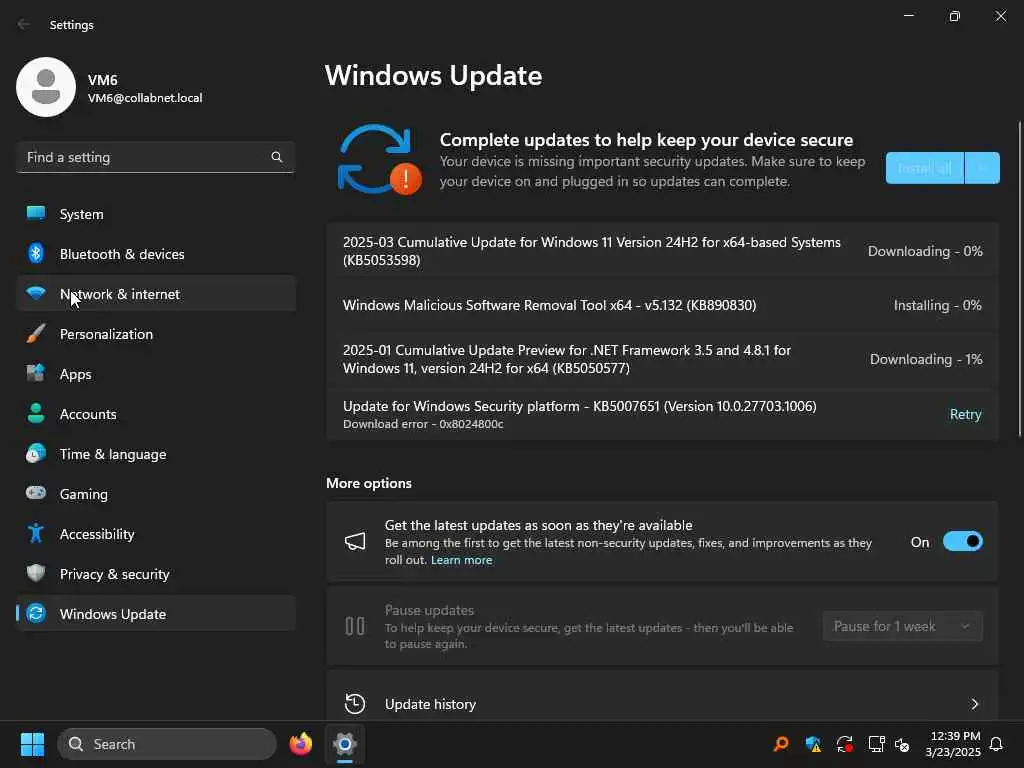This screenshot has height=768, width=1024.
Task: Switch to Accounts settings
Action: [x=156, y=413]
